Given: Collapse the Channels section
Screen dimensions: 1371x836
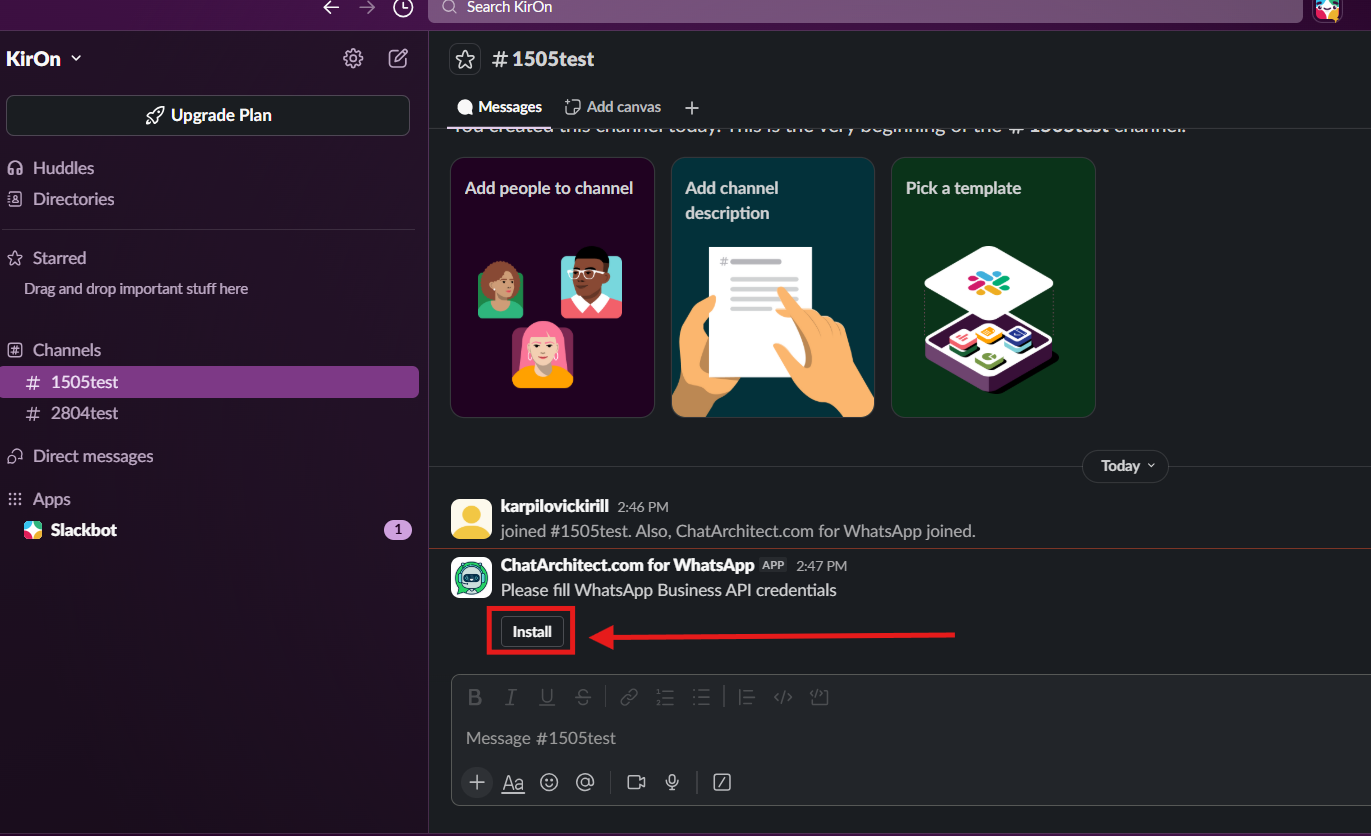Looking at the screenshot, I should (x=66, y=350).
